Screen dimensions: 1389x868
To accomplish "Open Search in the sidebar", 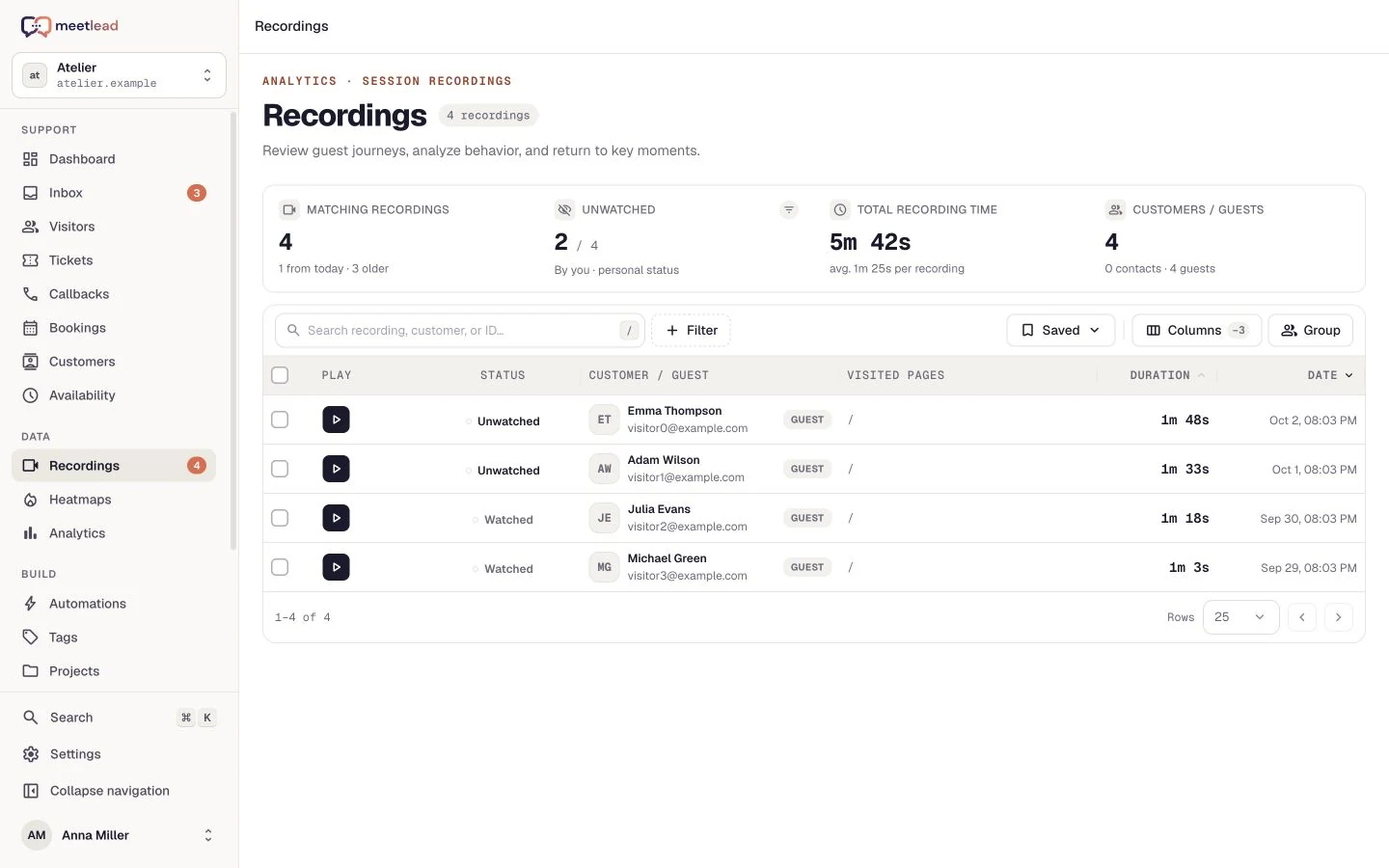I will click(x=119, y=718).
